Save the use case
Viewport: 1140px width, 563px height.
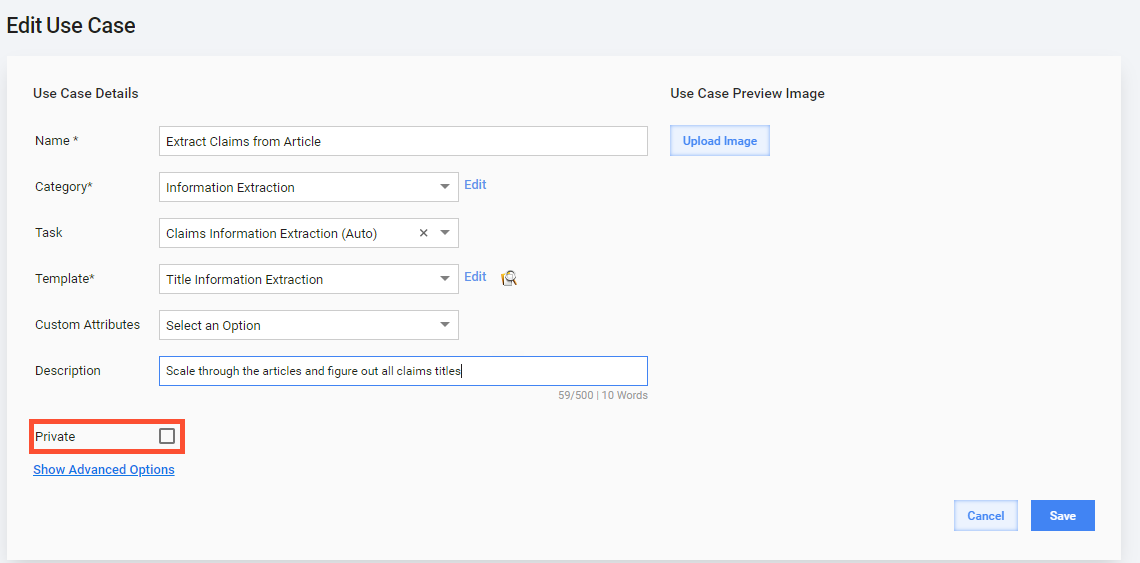(x=1063, y=516)
